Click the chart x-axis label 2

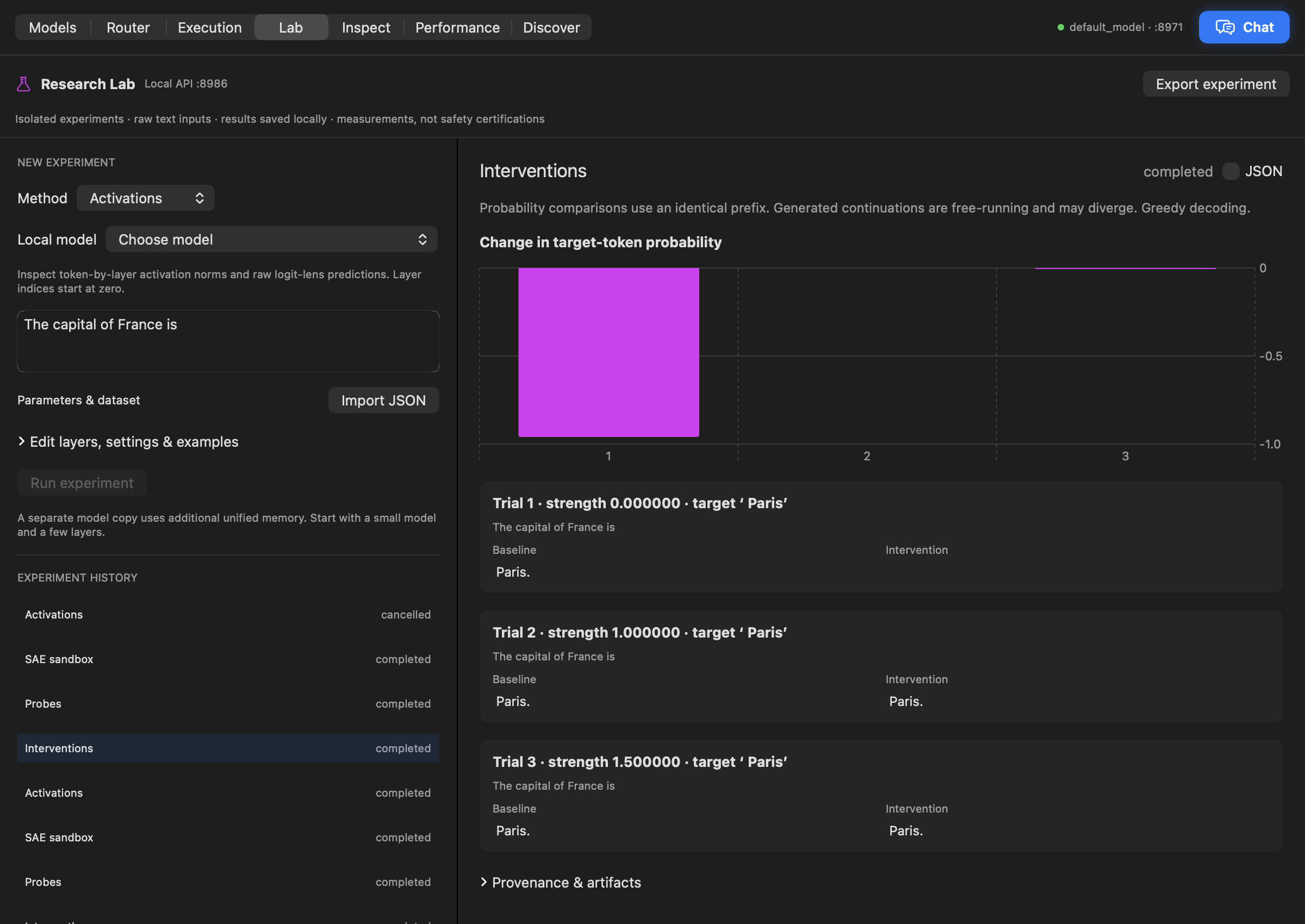point(867,455)
